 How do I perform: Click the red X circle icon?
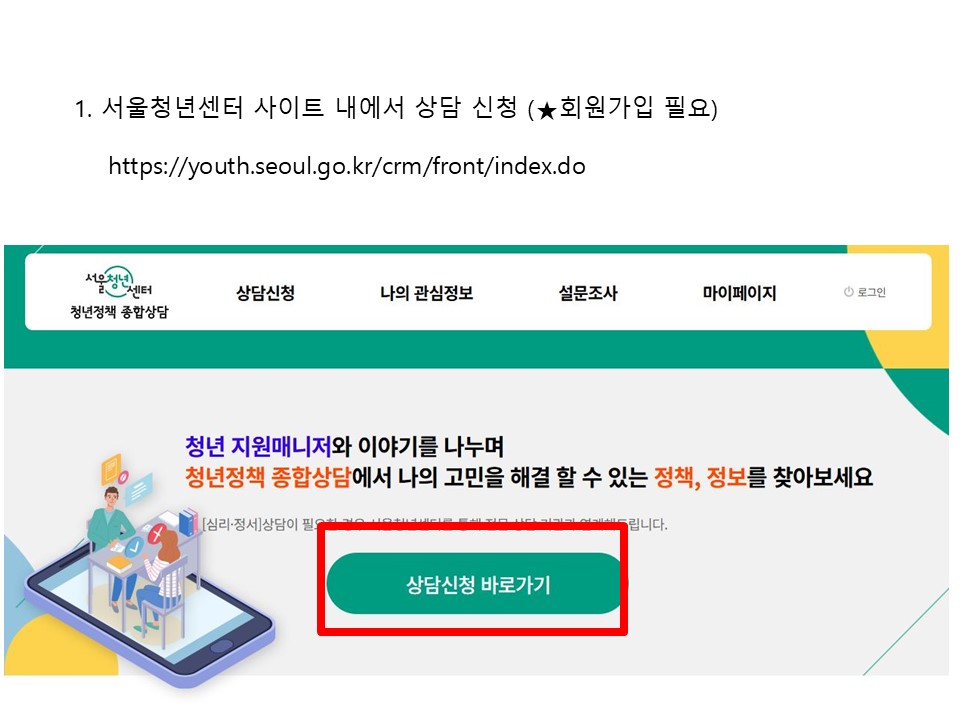pyautogui.click(x=156, y=534)
